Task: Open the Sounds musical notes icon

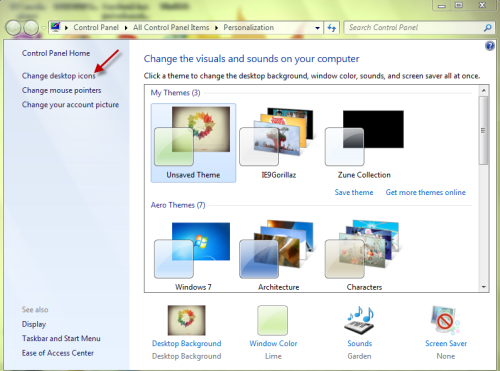Action: coord(359,320)
